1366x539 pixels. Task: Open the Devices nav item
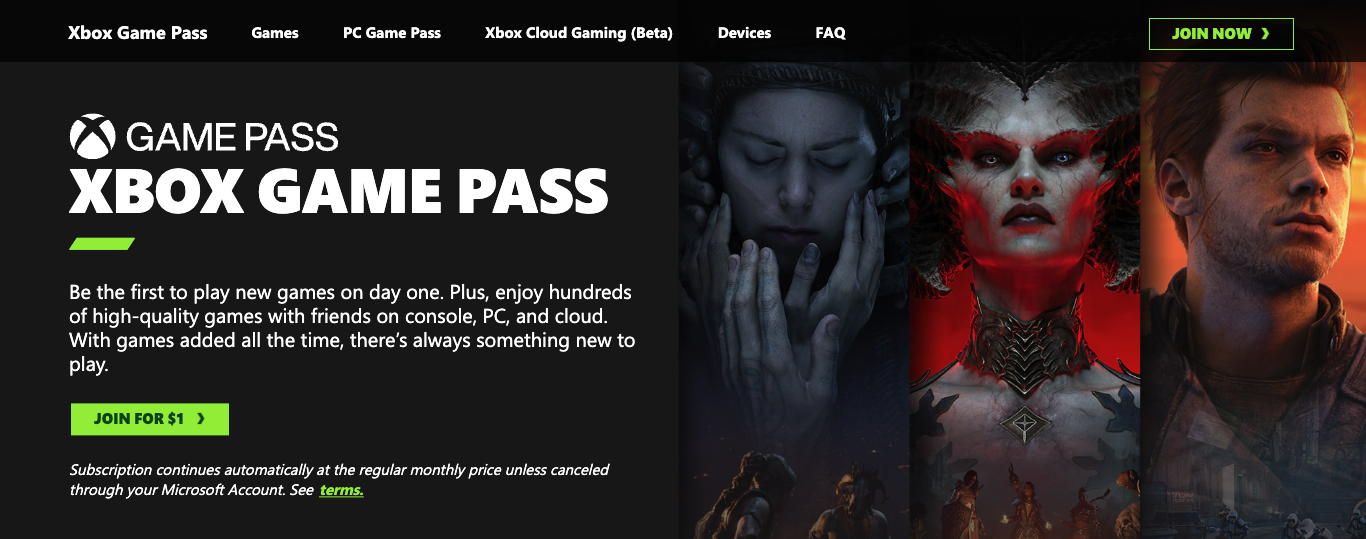click(x=744, y=33)
